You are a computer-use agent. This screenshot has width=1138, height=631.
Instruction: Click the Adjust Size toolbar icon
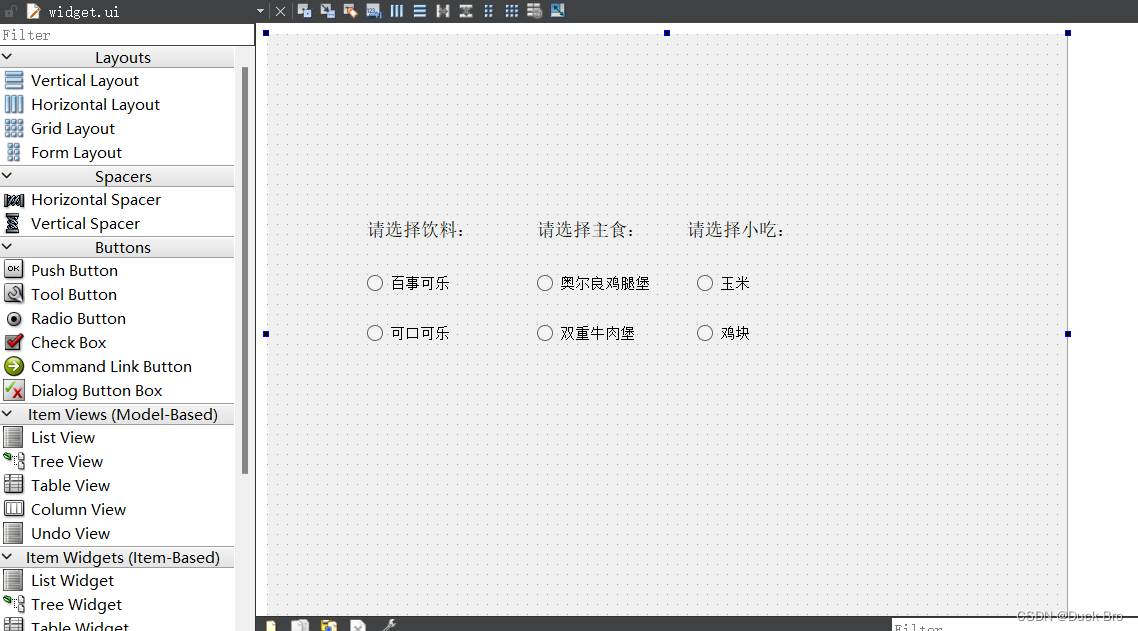557,11
